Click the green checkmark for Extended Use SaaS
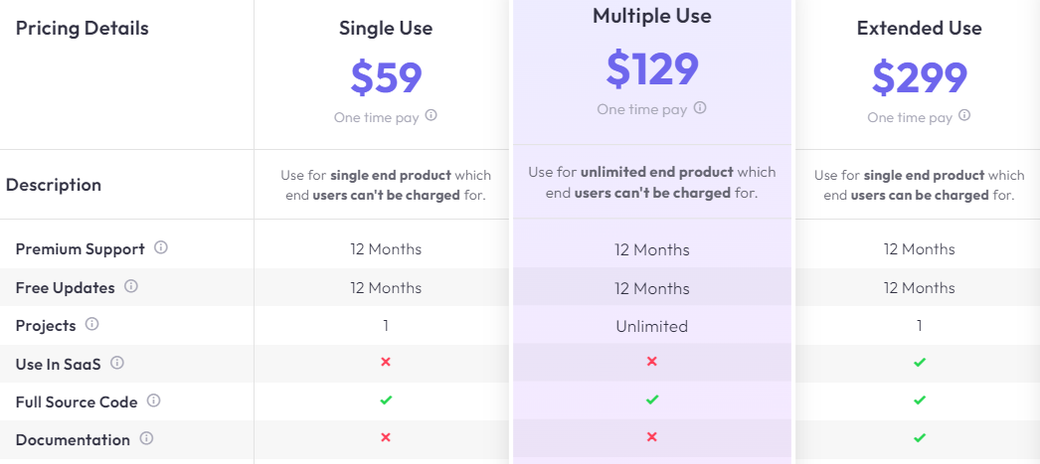This screenshot has width=1040, height=464. coord(919,362)
